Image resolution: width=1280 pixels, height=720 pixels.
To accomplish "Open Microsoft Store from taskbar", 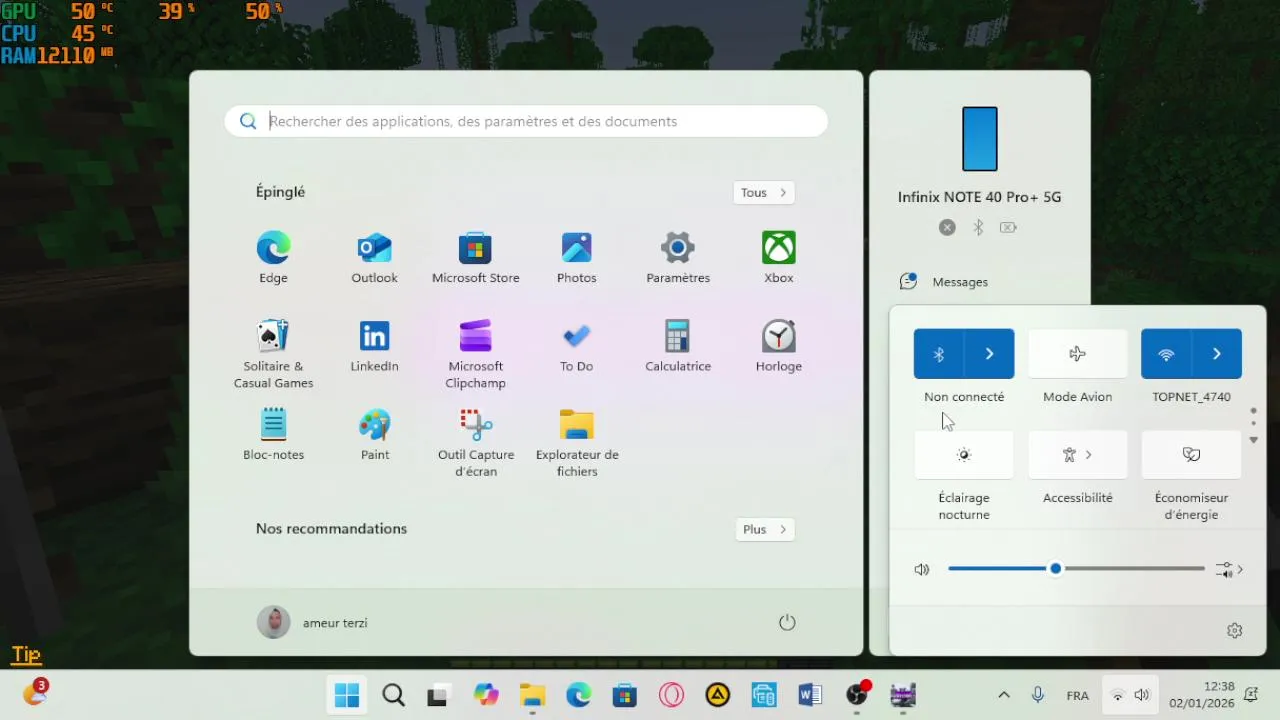I will click(625, 695).
